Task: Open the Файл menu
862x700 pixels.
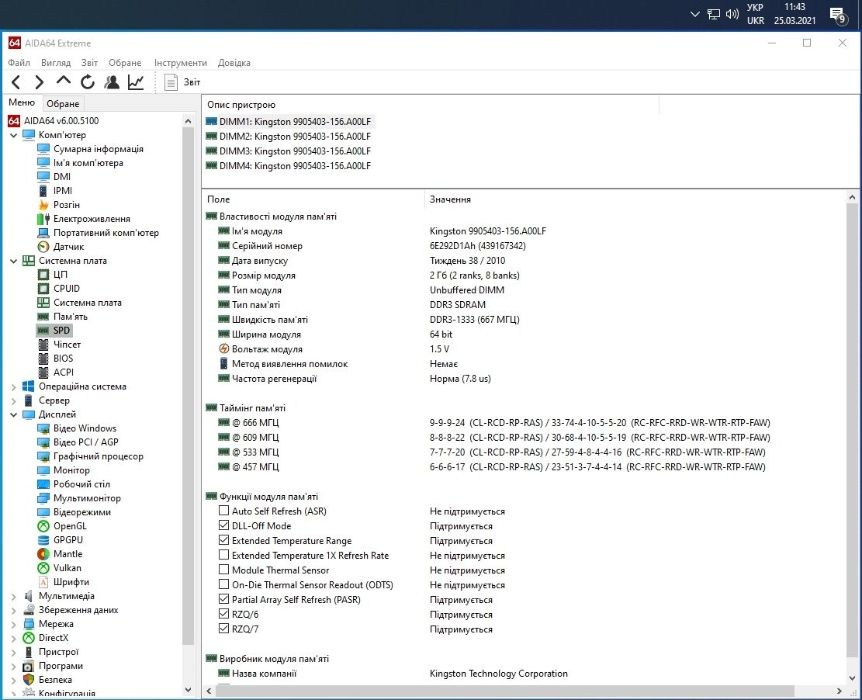Action: (19, 63)
